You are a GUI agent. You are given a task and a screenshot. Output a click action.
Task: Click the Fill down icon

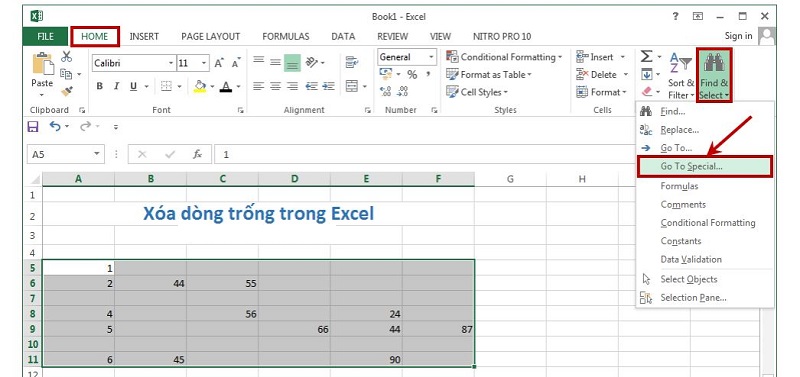[646, 74]
